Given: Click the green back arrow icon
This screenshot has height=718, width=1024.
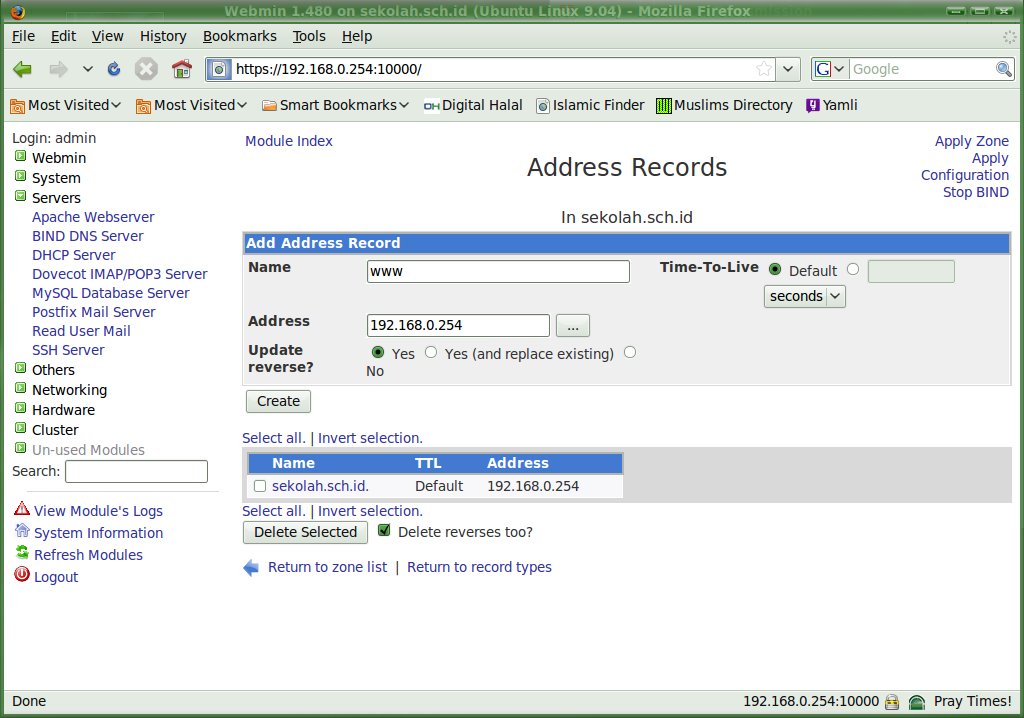Looking at the screenshot, I should click(23, 69).
